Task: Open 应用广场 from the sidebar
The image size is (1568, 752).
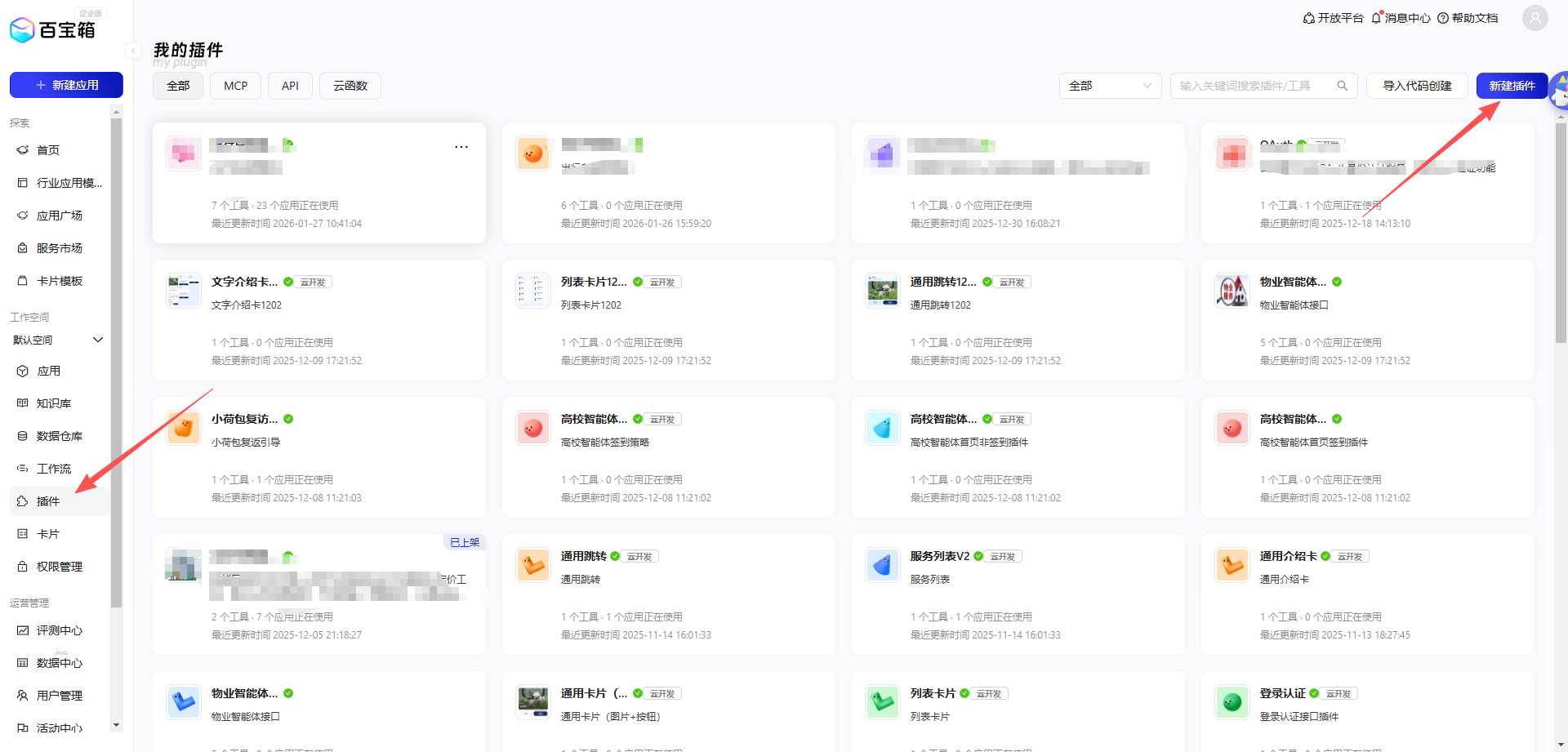Action: tap(60, 216)
